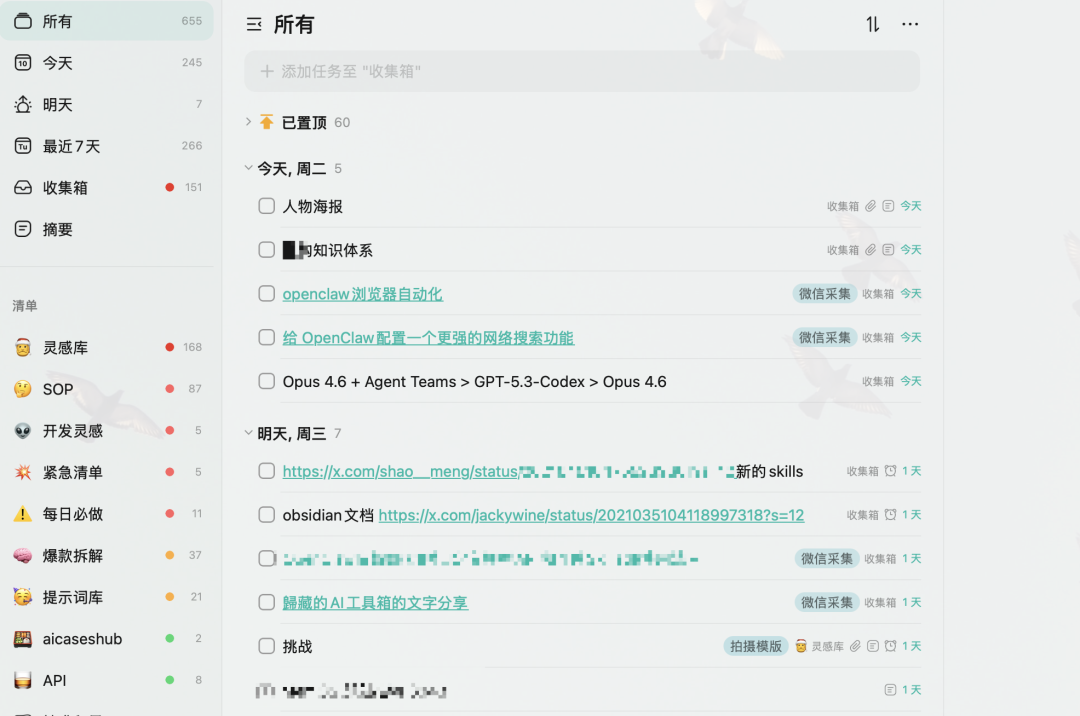Click the 添加任务至 收集箱 input field
The width and height of the screenshot is (1080, 716).
[x=582, y=71]
